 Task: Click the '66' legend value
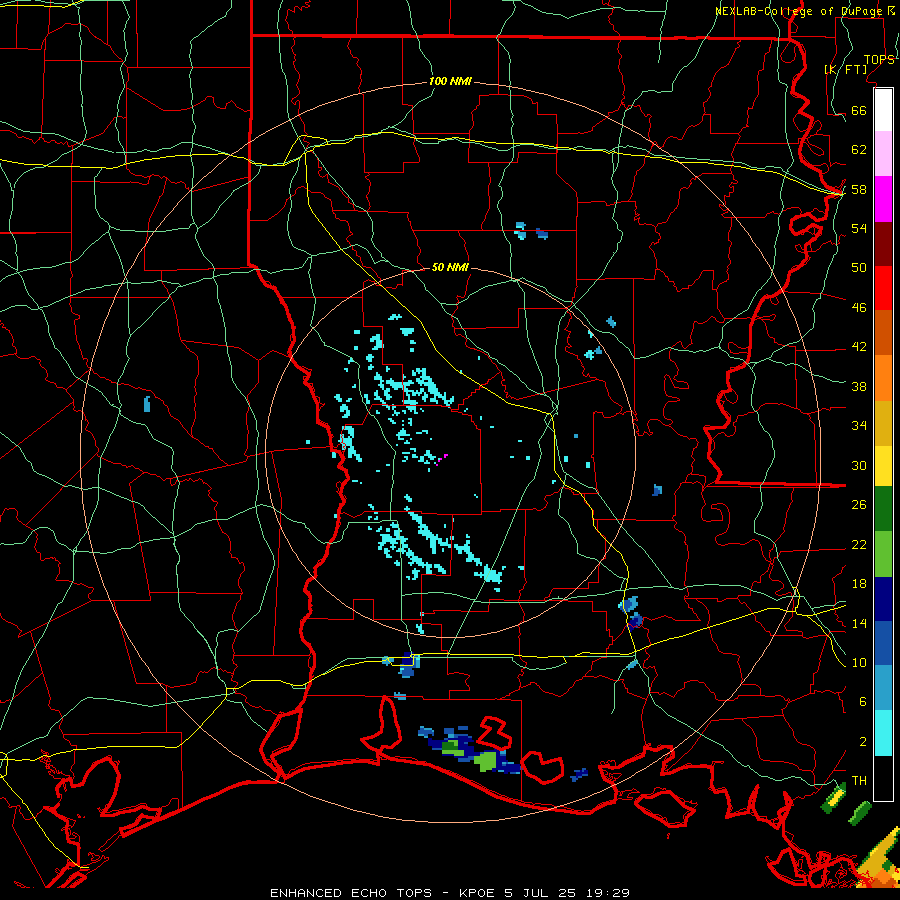pos(859,111)
